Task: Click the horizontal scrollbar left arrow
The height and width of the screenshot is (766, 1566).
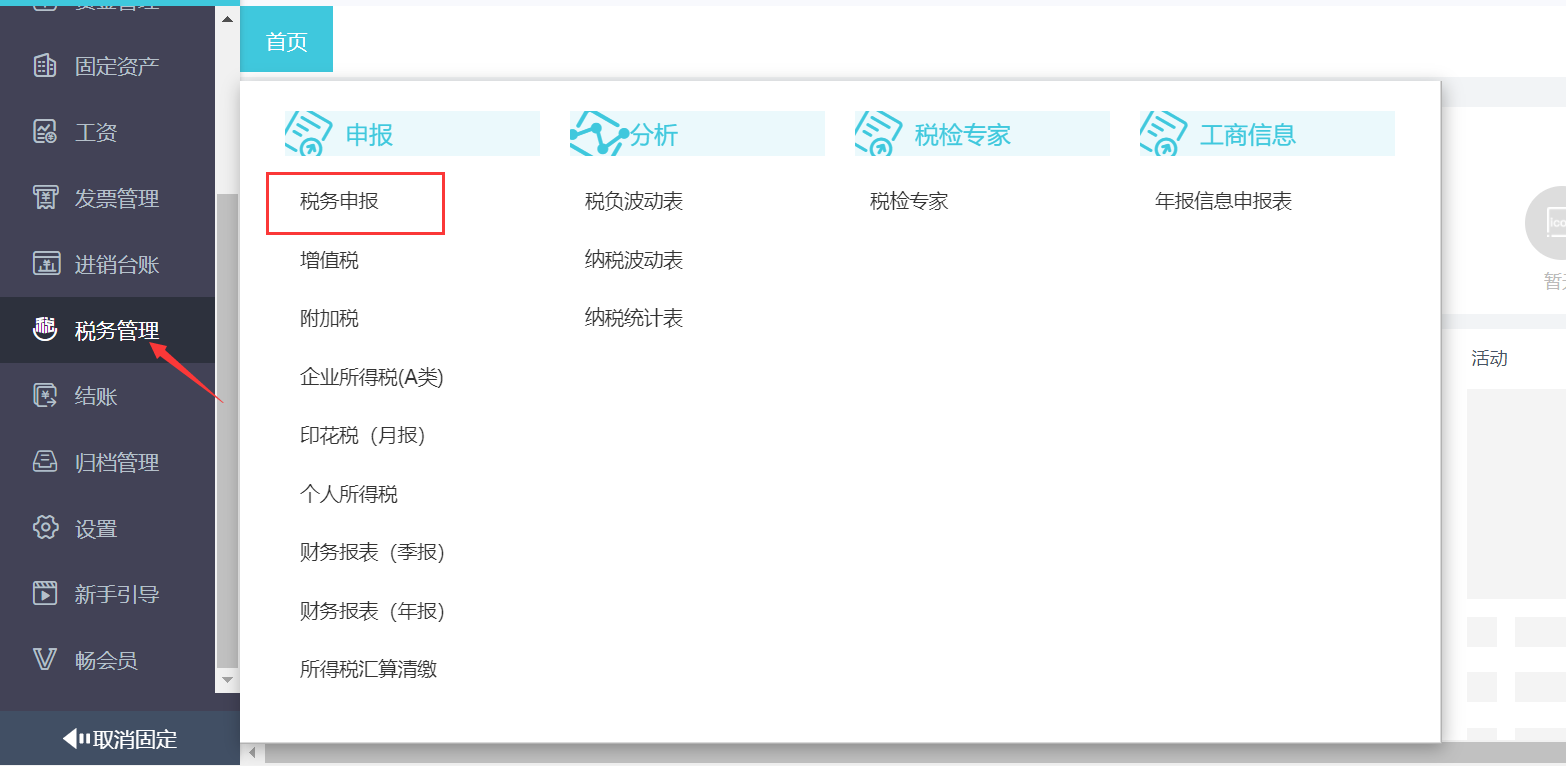Action: 253,752
